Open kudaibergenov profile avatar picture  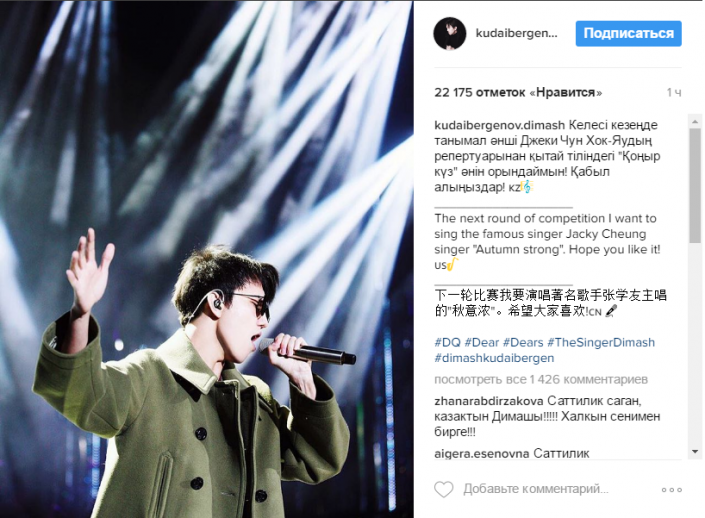[x=450, y=34]
